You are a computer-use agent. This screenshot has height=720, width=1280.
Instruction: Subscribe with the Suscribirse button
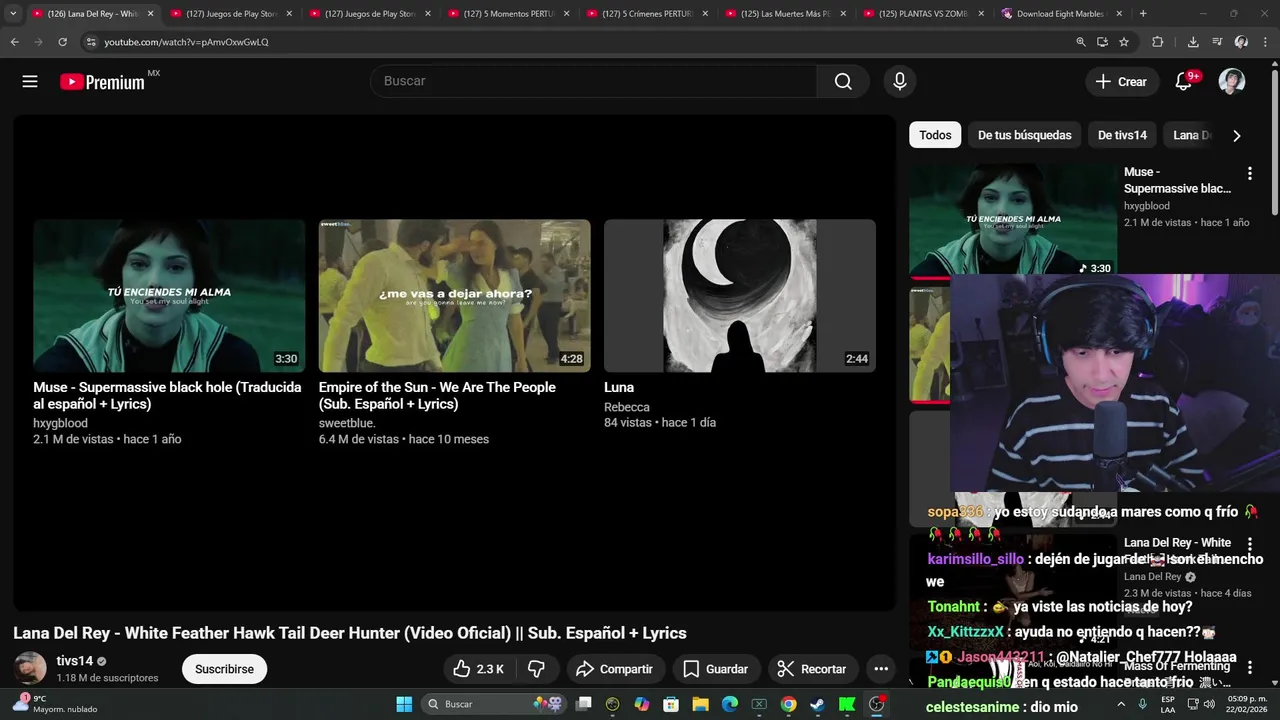click(224, 669)
